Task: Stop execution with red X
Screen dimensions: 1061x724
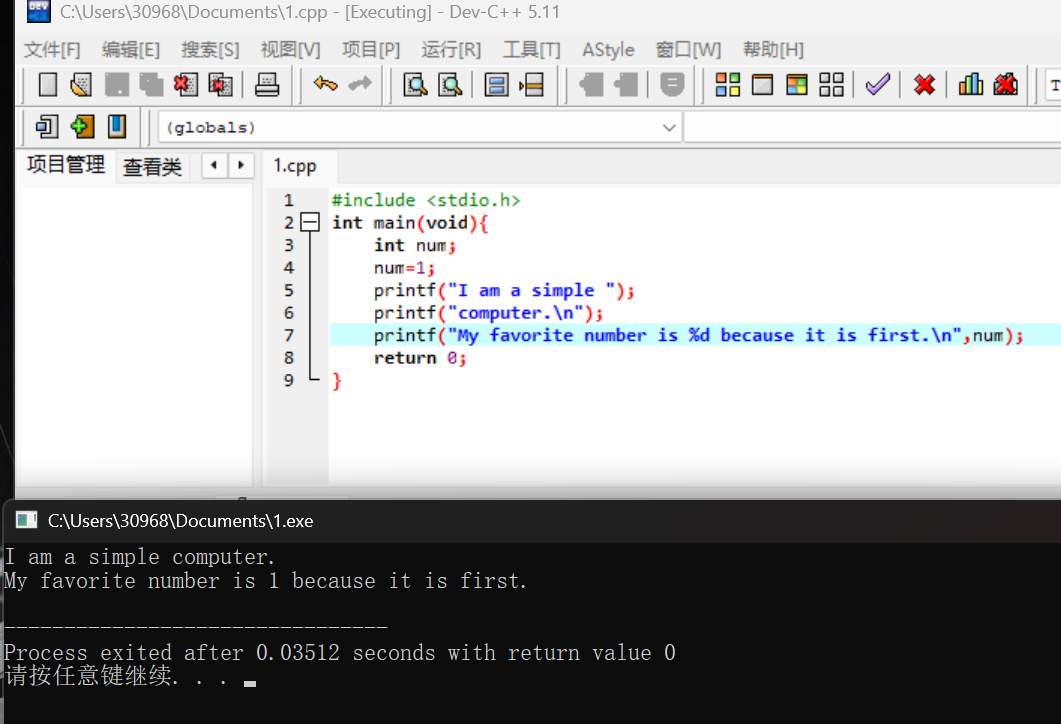Action: point(924,85)
